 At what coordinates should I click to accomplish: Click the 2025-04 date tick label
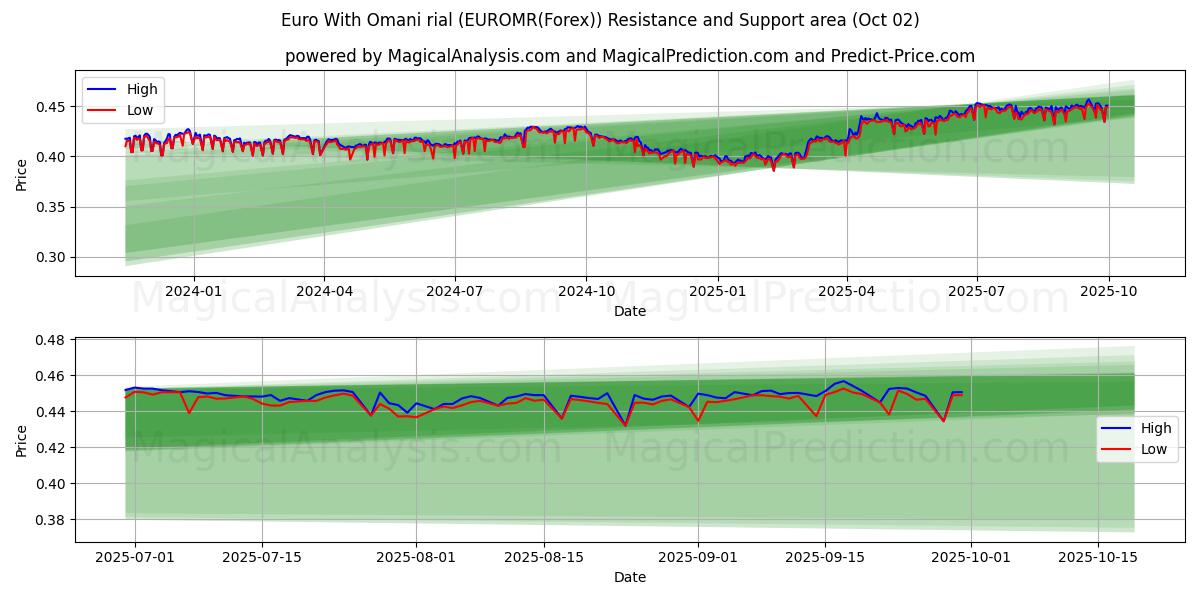coord(847,292)
